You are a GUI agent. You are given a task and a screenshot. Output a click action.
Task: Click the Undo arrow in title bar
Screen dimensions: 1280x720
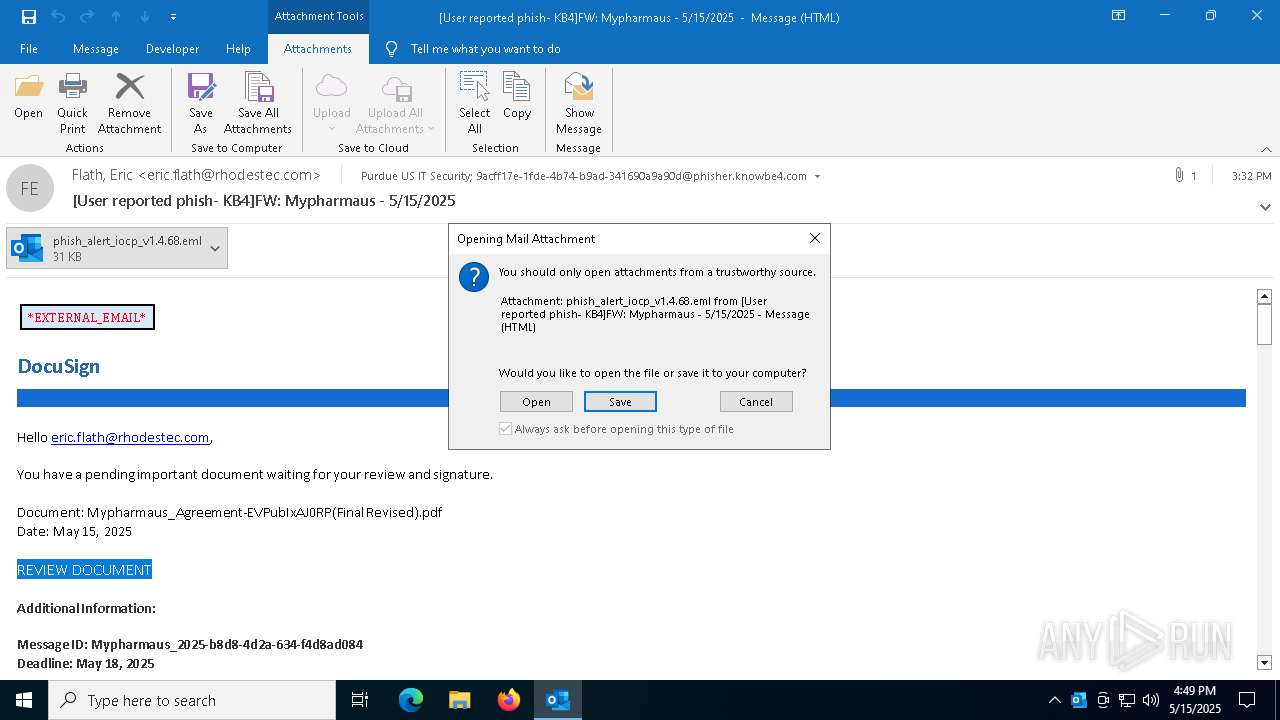(58, 17)
